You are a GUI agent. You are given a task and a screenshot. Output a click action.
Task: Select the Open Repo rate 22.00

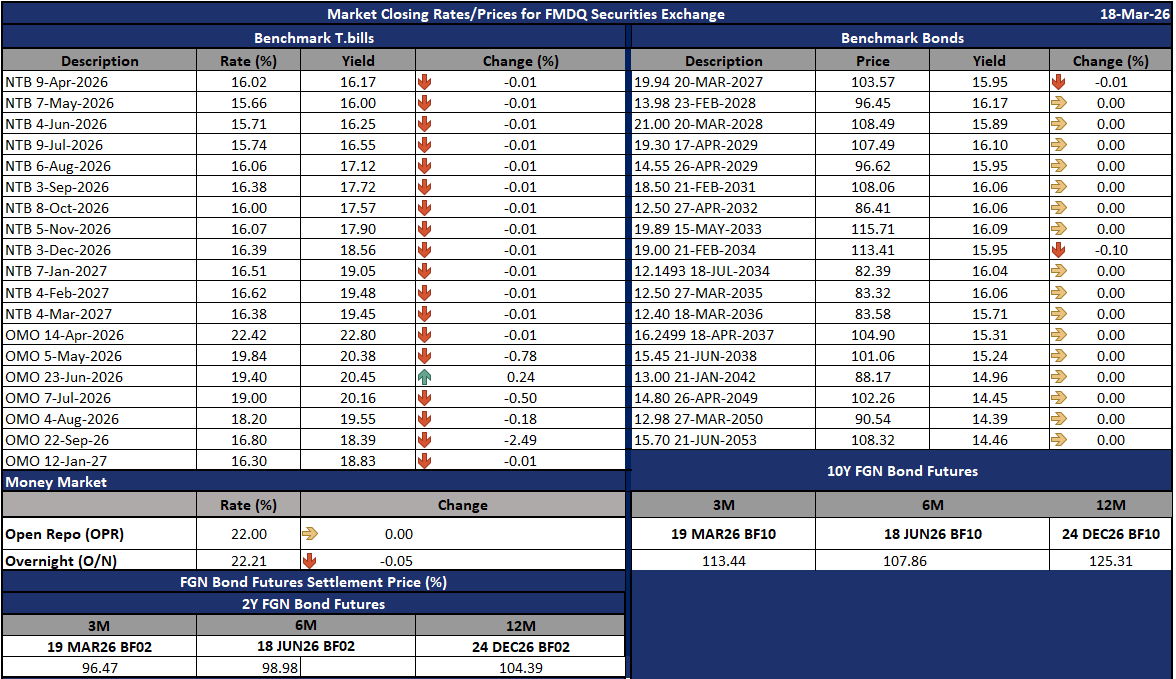pos(248,533)
